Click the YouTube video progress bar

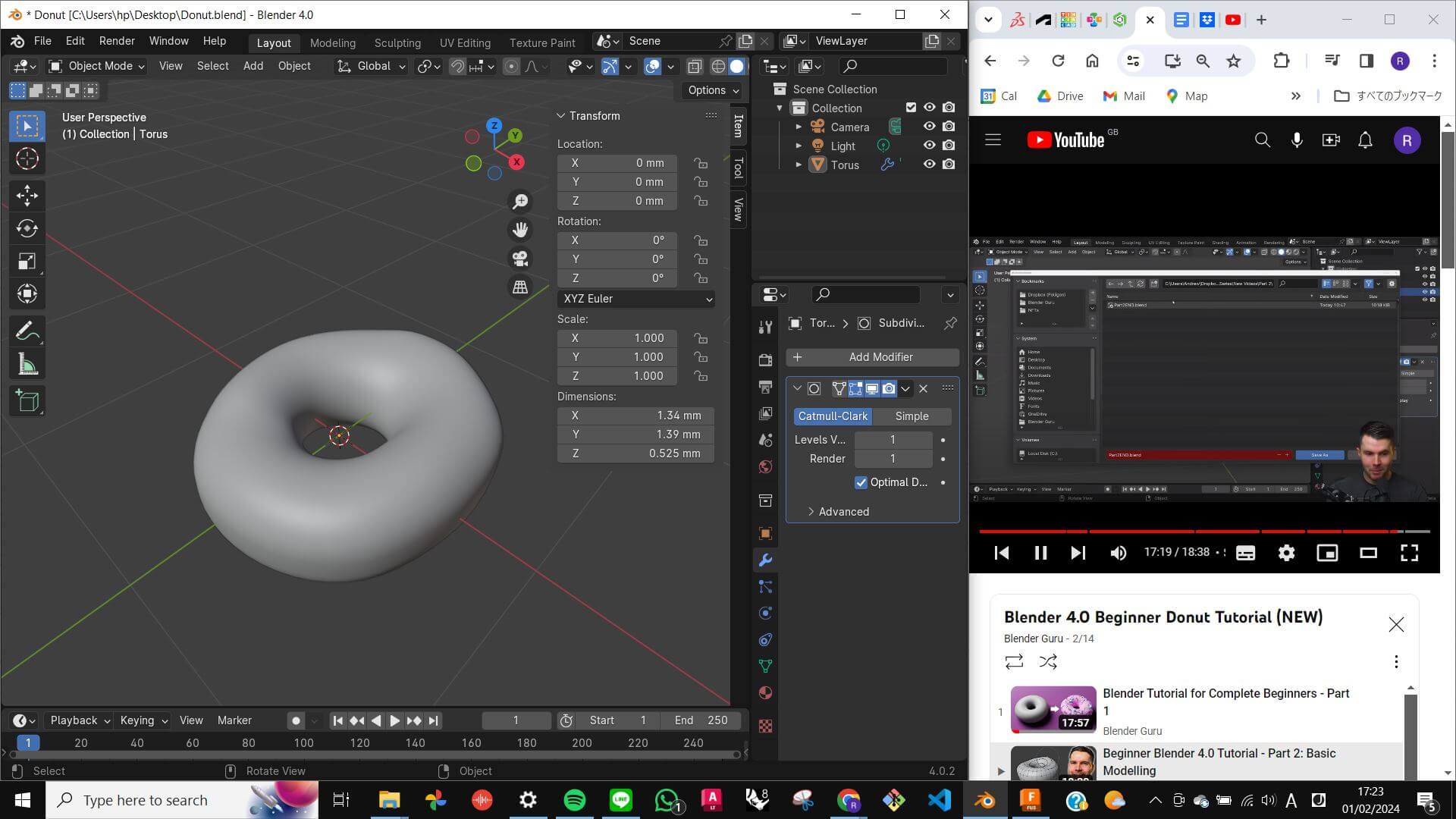click(1204, 532)
